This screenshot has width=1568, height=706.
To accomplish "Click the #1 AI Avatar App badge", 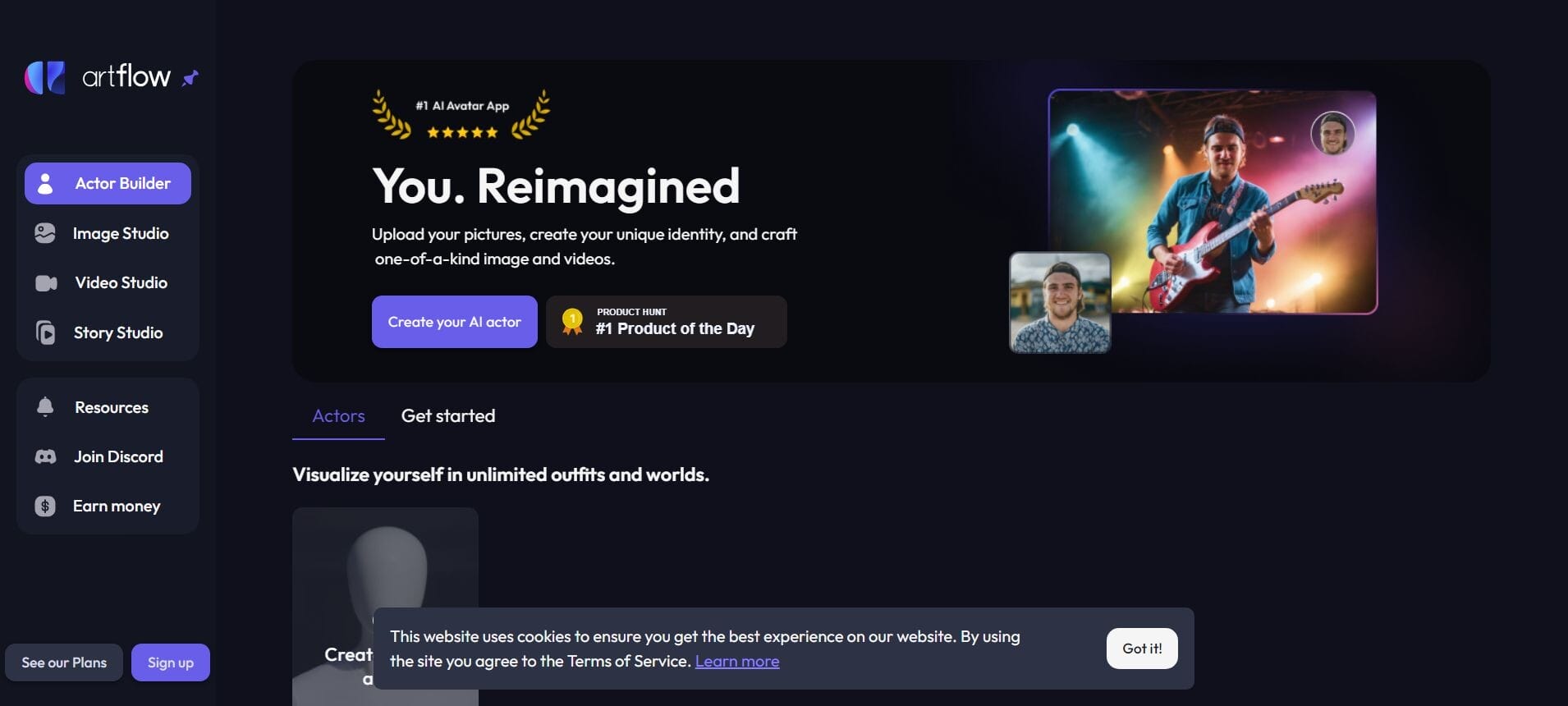I will [x=461, y=115].
